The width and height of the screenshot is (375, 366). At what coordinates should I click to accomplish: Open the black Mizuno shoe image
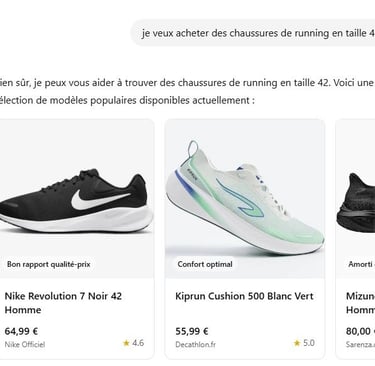355,199
